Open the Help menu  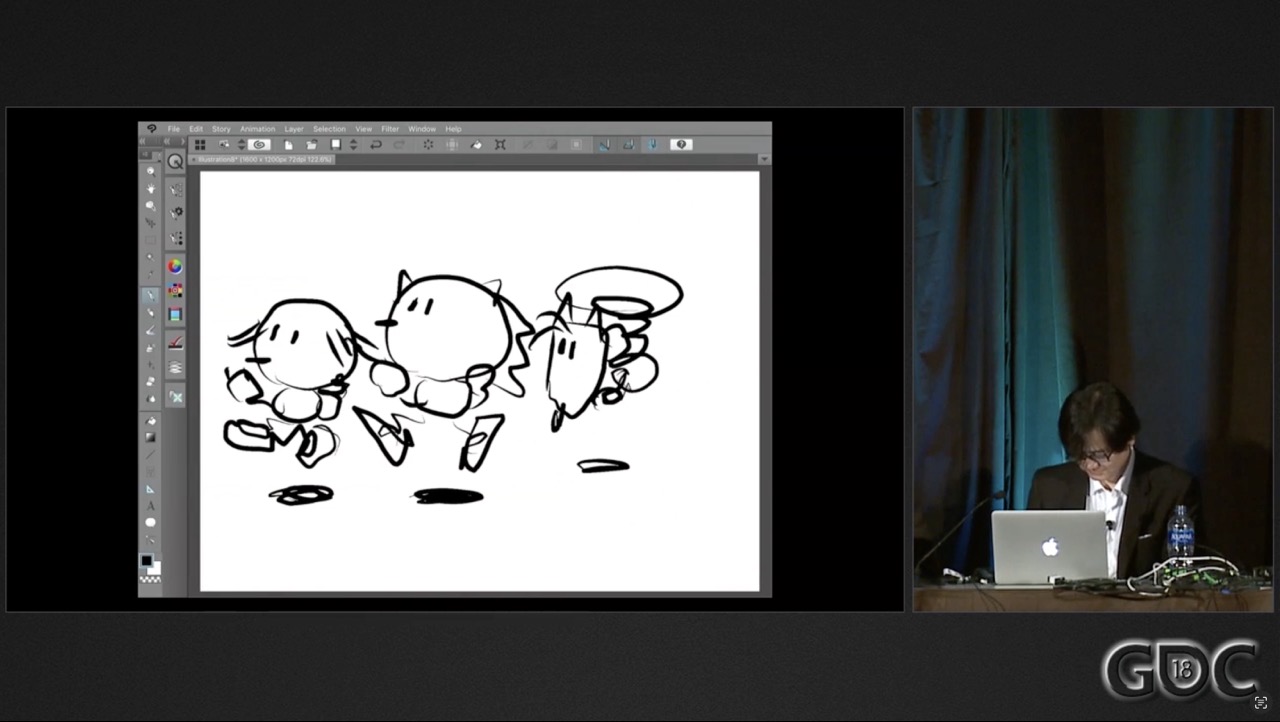[453, 129]
